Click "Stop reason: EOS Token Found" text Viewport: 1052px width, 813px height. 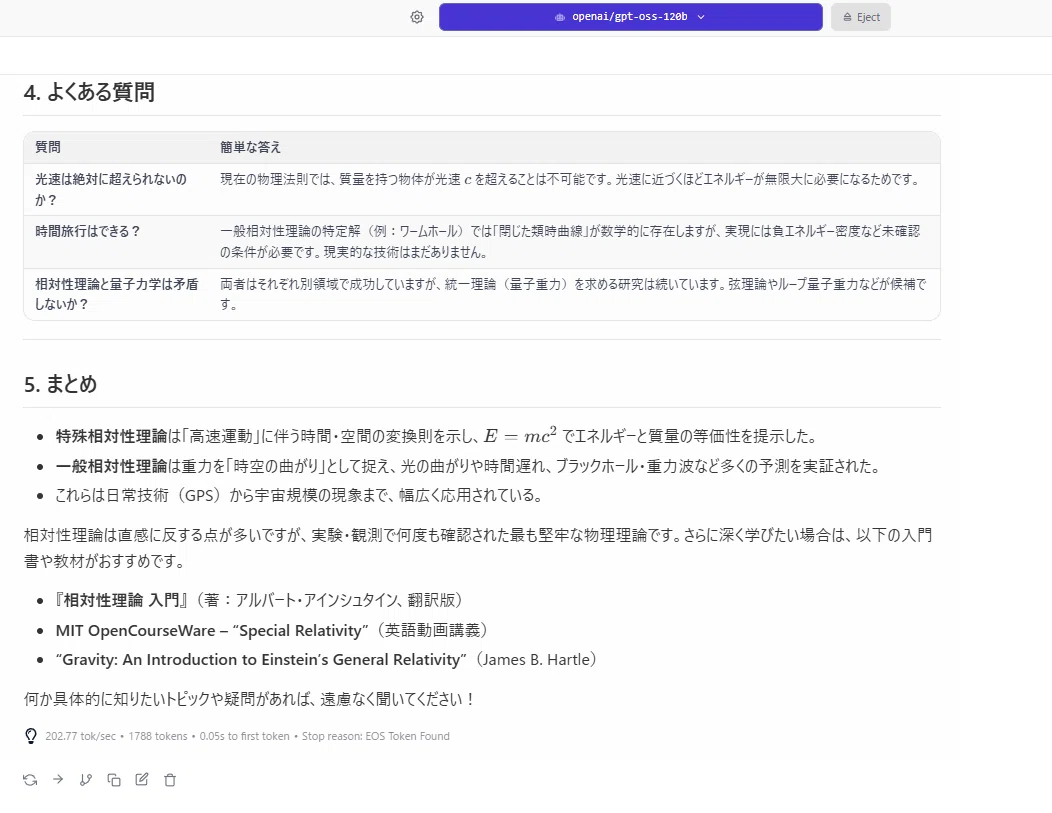(x=376, y=736)
